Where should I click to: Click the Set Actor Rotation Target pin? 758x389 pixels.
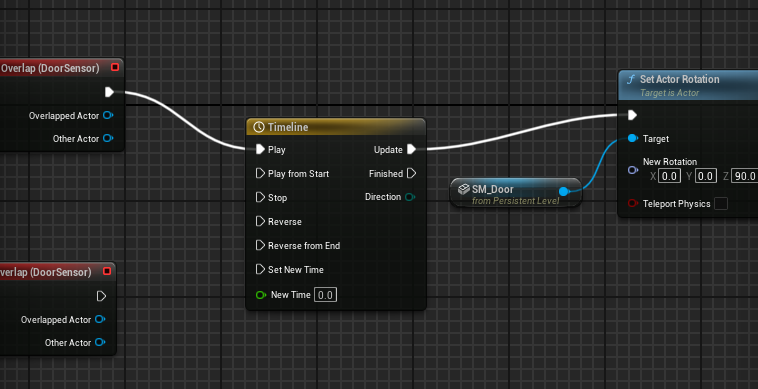pos(632,139)
